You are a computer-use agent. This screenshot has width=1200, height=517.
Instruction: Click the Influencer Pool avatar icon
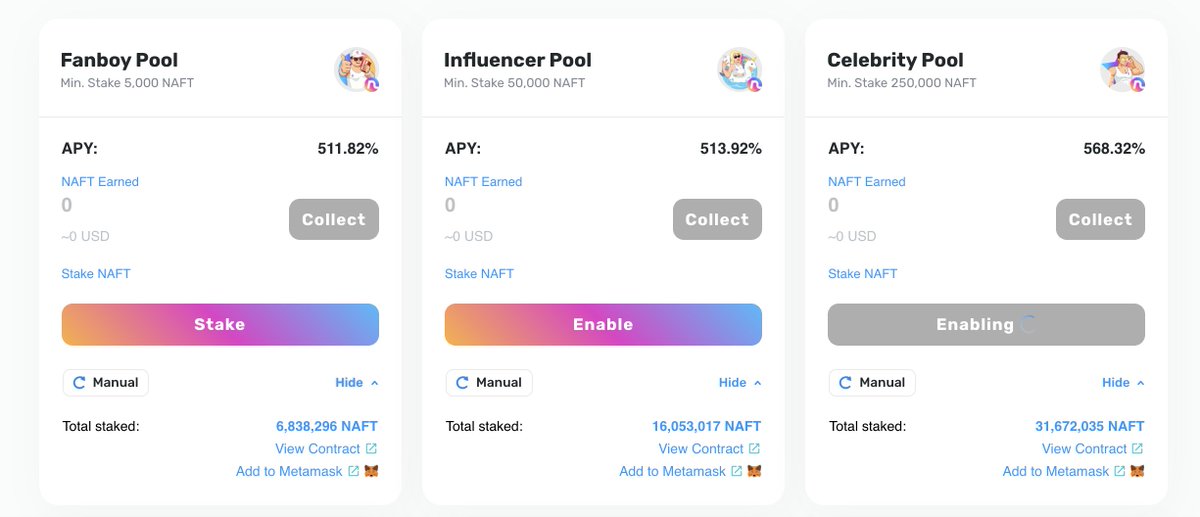click(x=740, y=69)
